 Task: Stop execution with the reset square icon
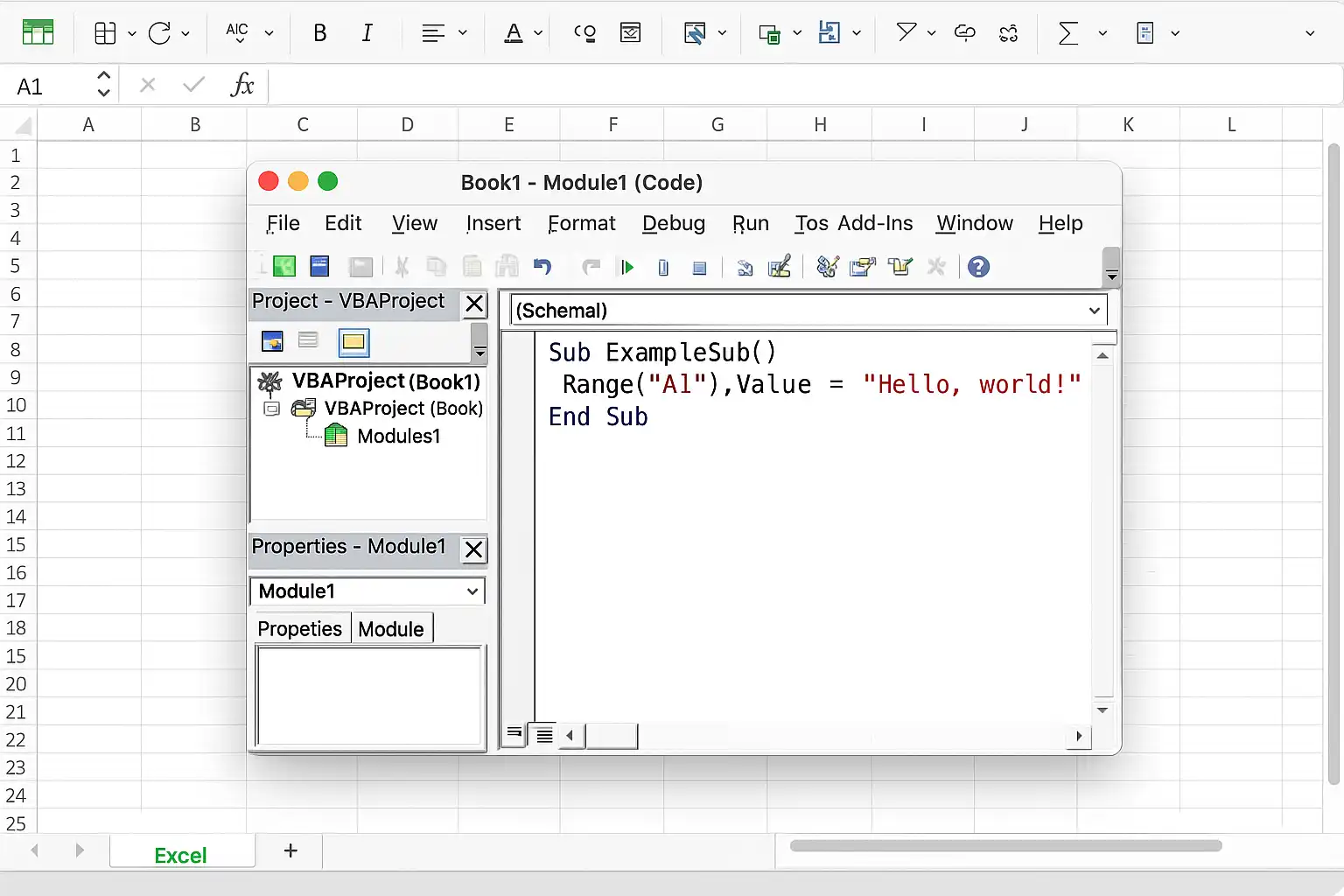tap(699, 268)
